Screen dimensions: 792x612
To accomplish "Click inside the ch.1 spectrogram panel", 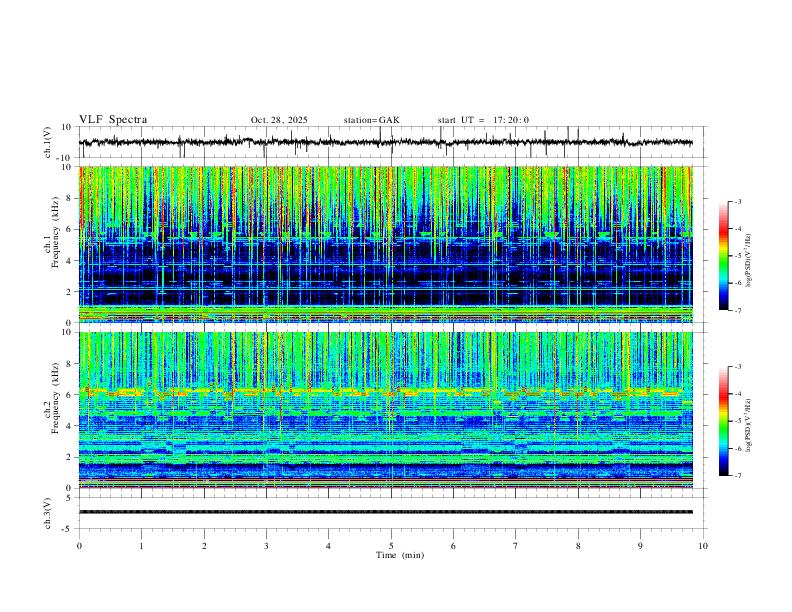I will pos(385,244).
